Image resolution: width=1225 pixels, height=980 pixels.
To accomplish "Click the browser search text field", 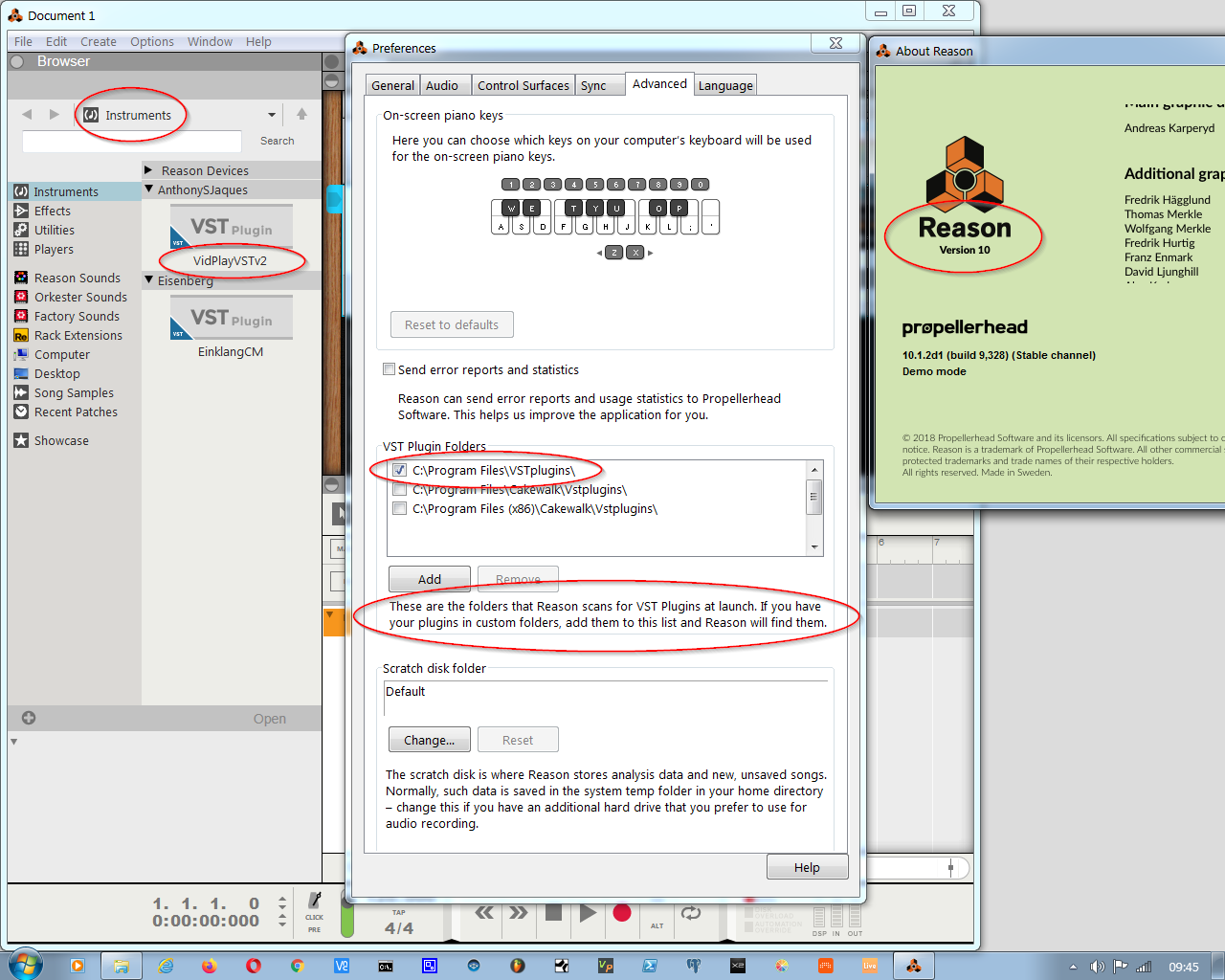I will [x=132, y=142].
